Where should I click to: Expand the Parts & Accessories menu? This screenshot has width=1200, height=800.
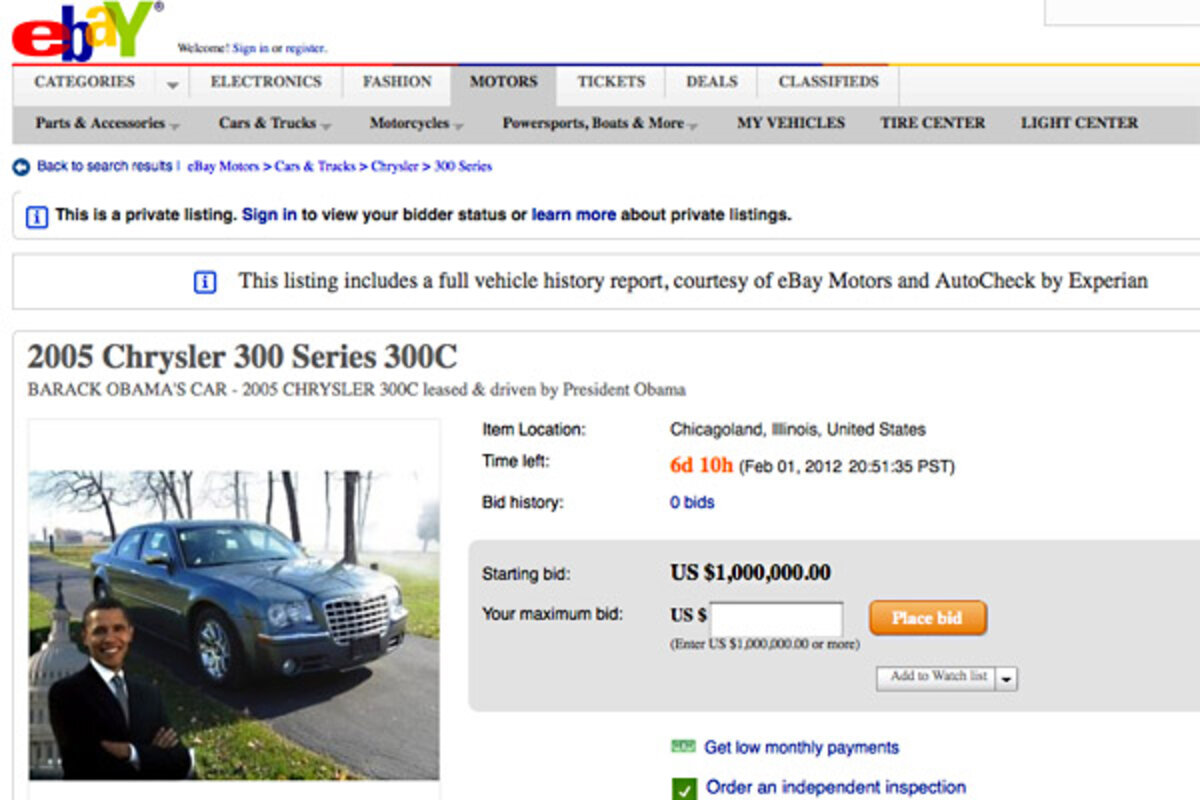click(x=107, y=124)
